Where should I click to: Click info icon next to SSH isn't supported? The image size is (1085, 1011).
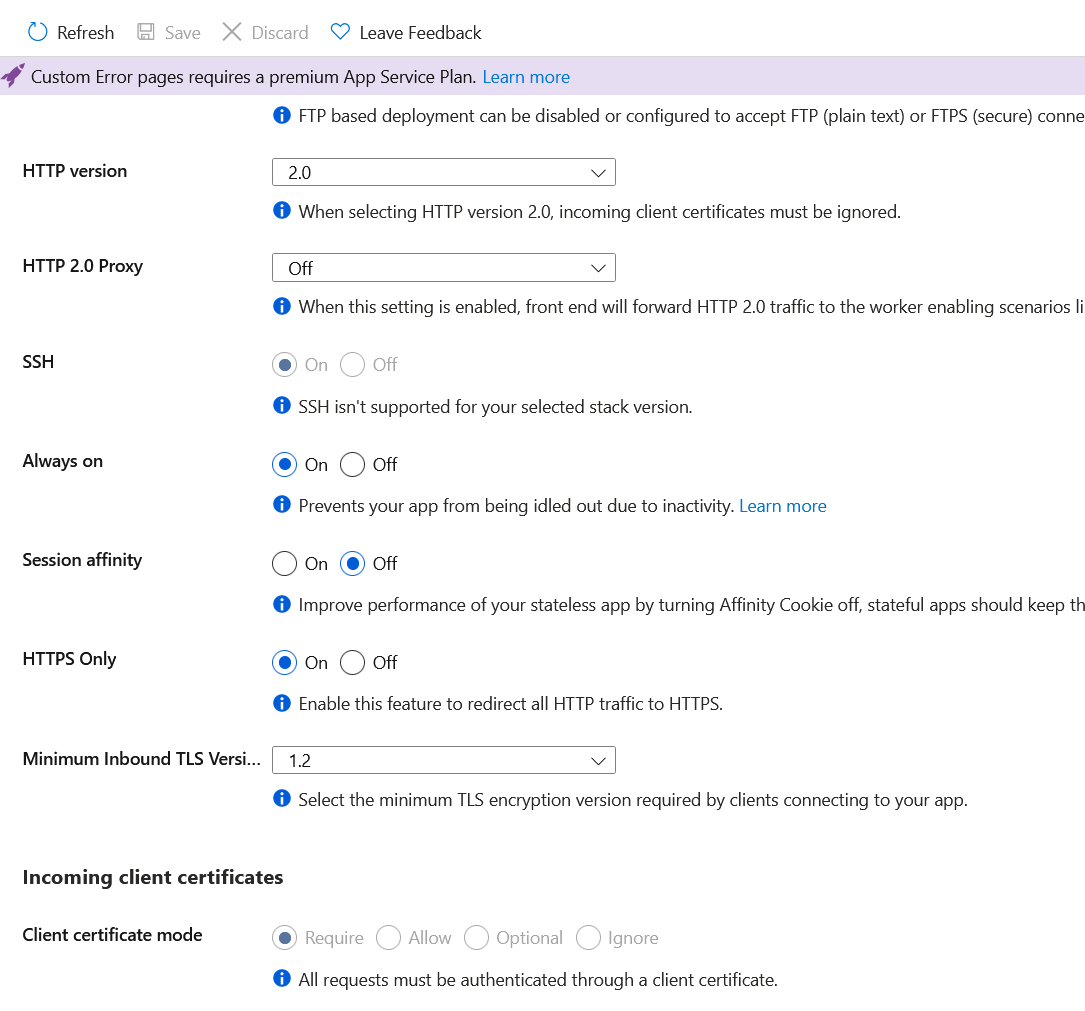point(282,406)
